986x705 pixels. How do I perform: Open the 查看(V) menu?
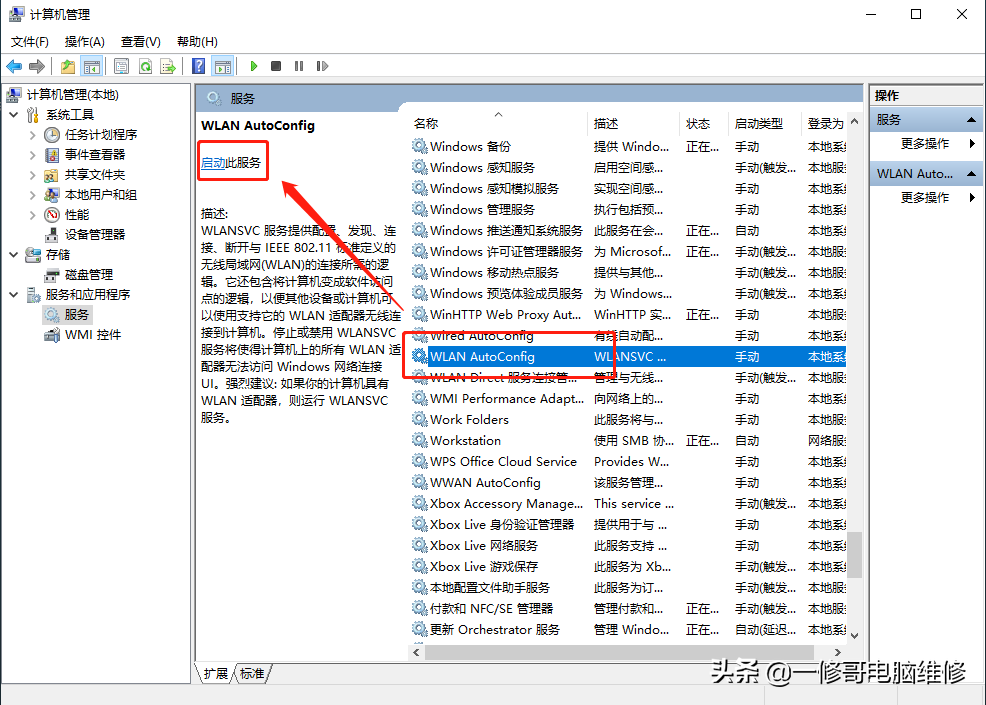pyautogui.click(x=141, y=42)
